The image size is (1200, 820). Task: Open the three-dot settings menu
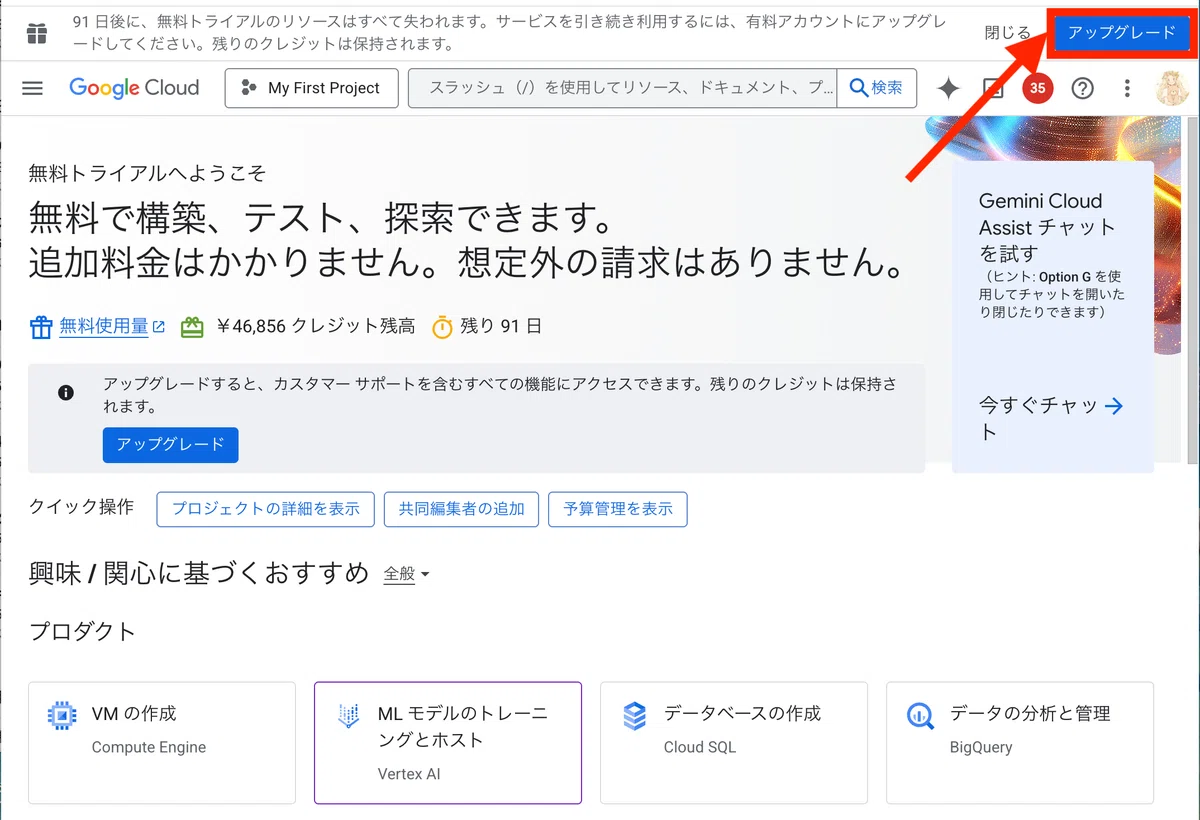coord(1127,88)
